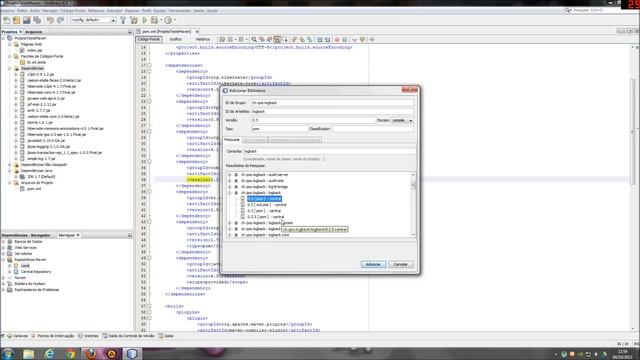Click the Classificador input field
Screen dimensions: 640x360
373,129
